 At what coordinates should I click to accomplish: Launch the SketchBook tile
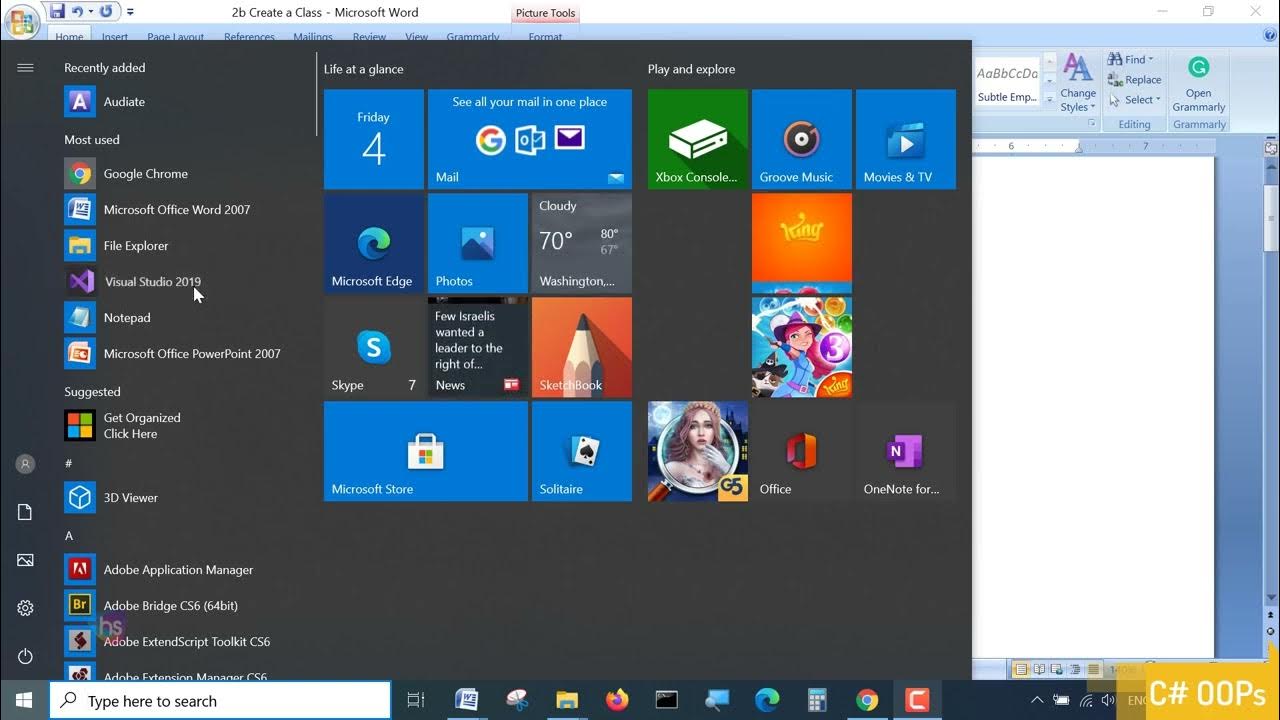click(582, 347)
